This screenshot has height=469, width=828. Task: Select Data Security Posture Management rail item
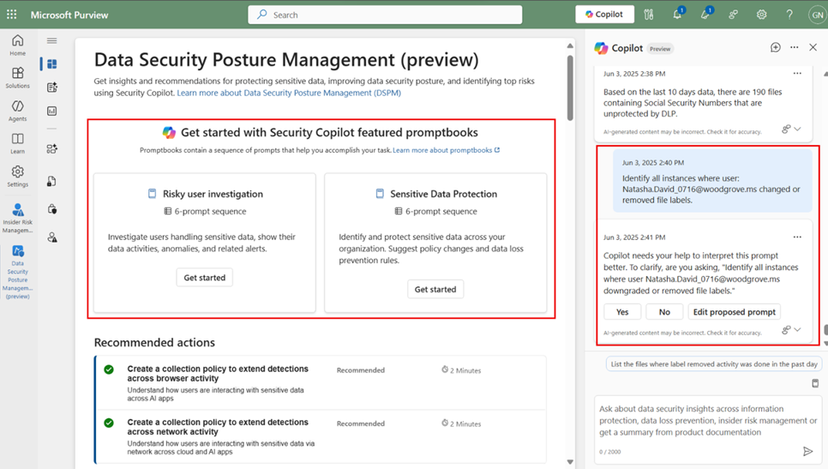pyautogui.click(x=17, y=272)
